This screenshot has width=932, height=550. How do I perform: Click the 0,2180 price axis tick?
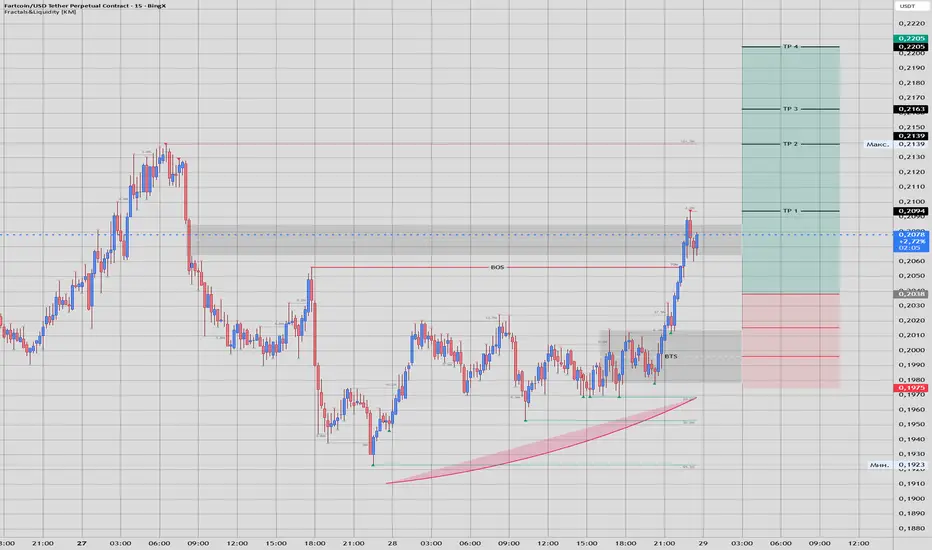pyautogui.click(x=911, y=83)
